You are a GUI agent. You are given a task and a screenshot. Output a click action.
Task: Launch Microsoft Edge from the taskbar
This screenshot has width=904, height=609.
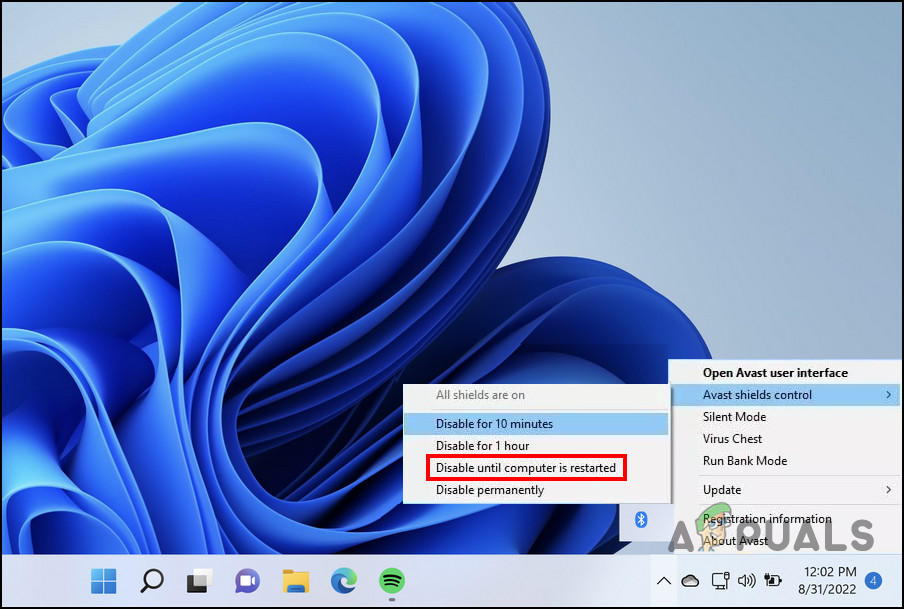coord(343,580)
